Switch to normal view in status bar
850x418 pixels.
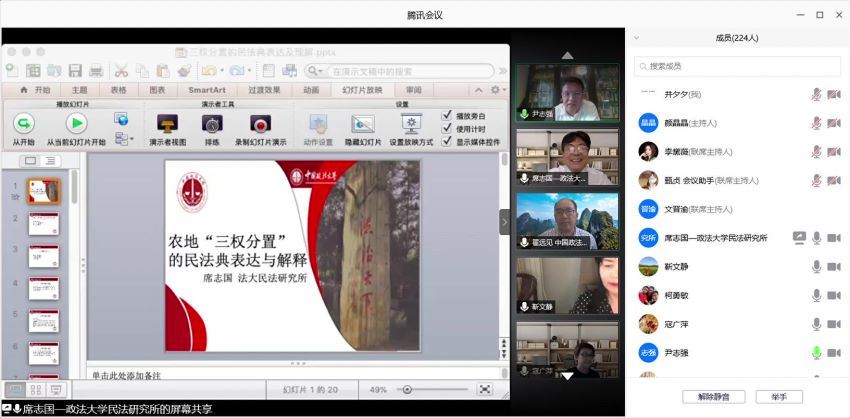(x=16, y=389)
